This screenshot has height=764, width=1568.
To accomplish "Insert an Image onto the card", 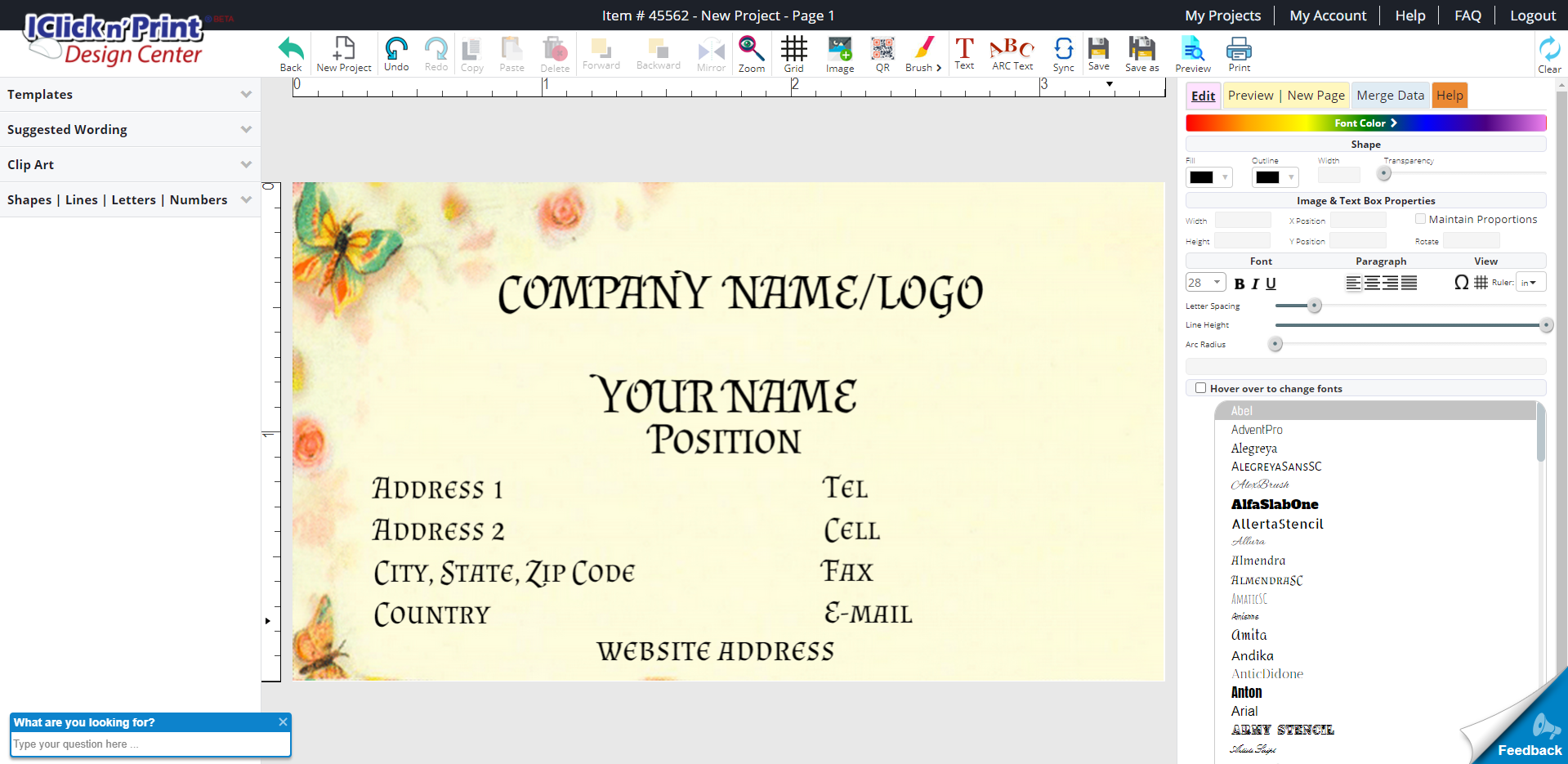I will click(x=839, y=53).
